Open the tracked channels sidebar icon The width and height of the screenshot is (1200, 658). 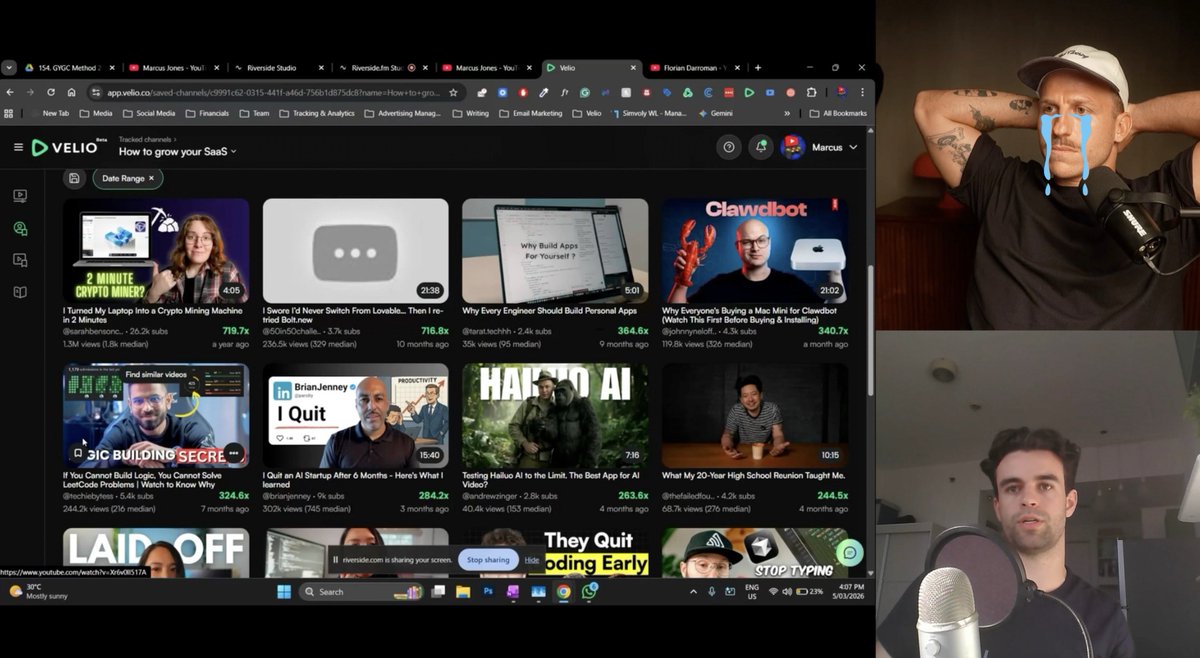20,228
